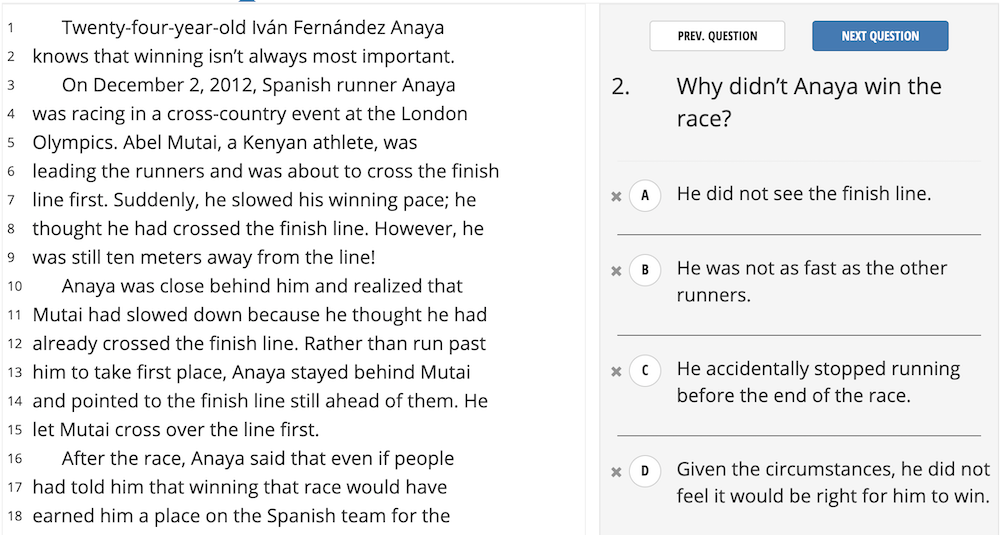The image size is (1000, 535).
Task: Click the question number 2 label
Action: click(x=621, y=86)
